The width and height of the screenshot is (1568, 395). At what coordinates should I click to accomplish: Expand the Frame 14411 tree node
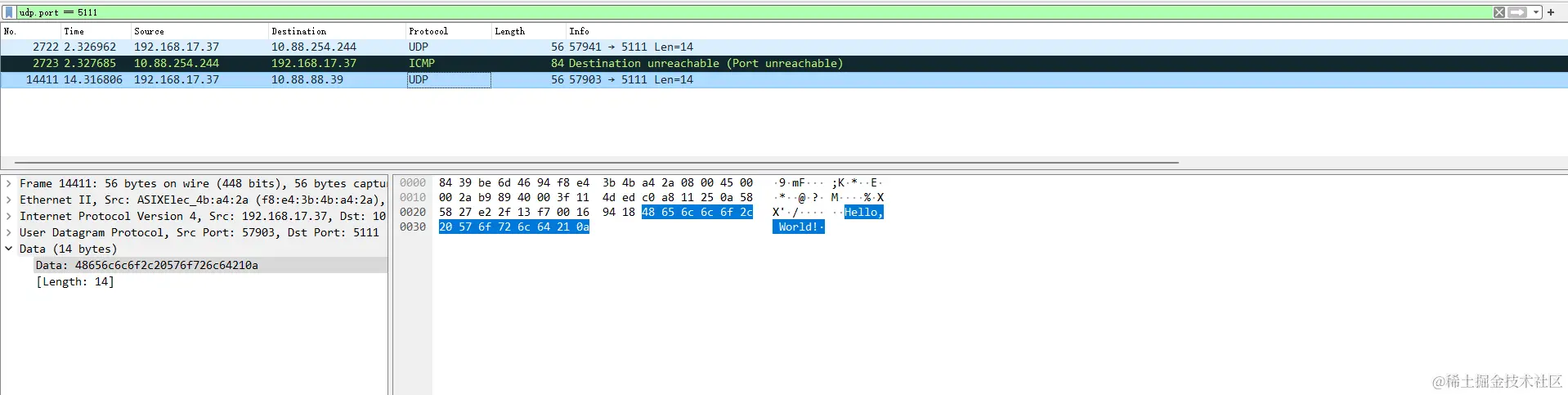pyautogui.click(x=9, y=184)
